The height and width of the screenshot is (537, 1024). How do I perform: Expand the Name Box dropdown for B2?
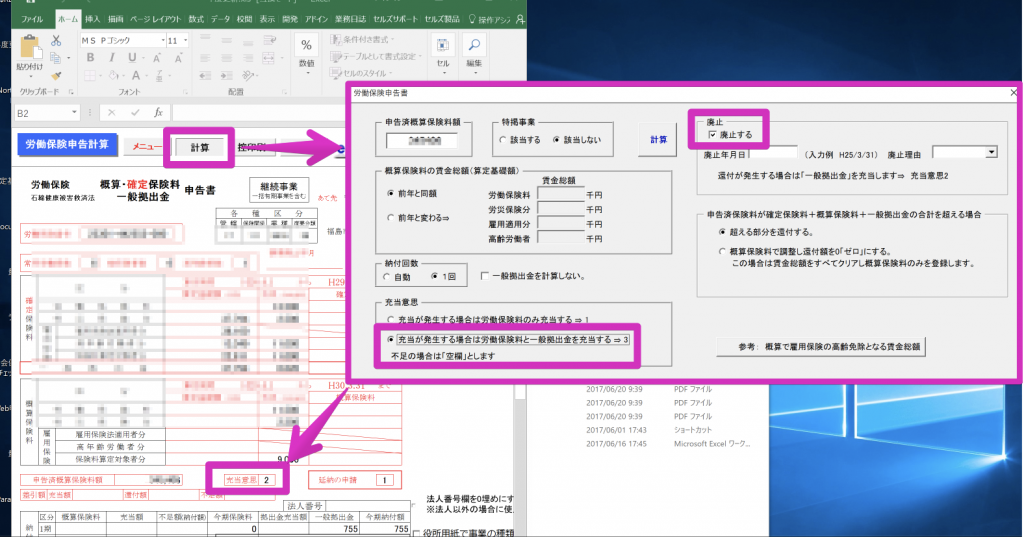74,112
